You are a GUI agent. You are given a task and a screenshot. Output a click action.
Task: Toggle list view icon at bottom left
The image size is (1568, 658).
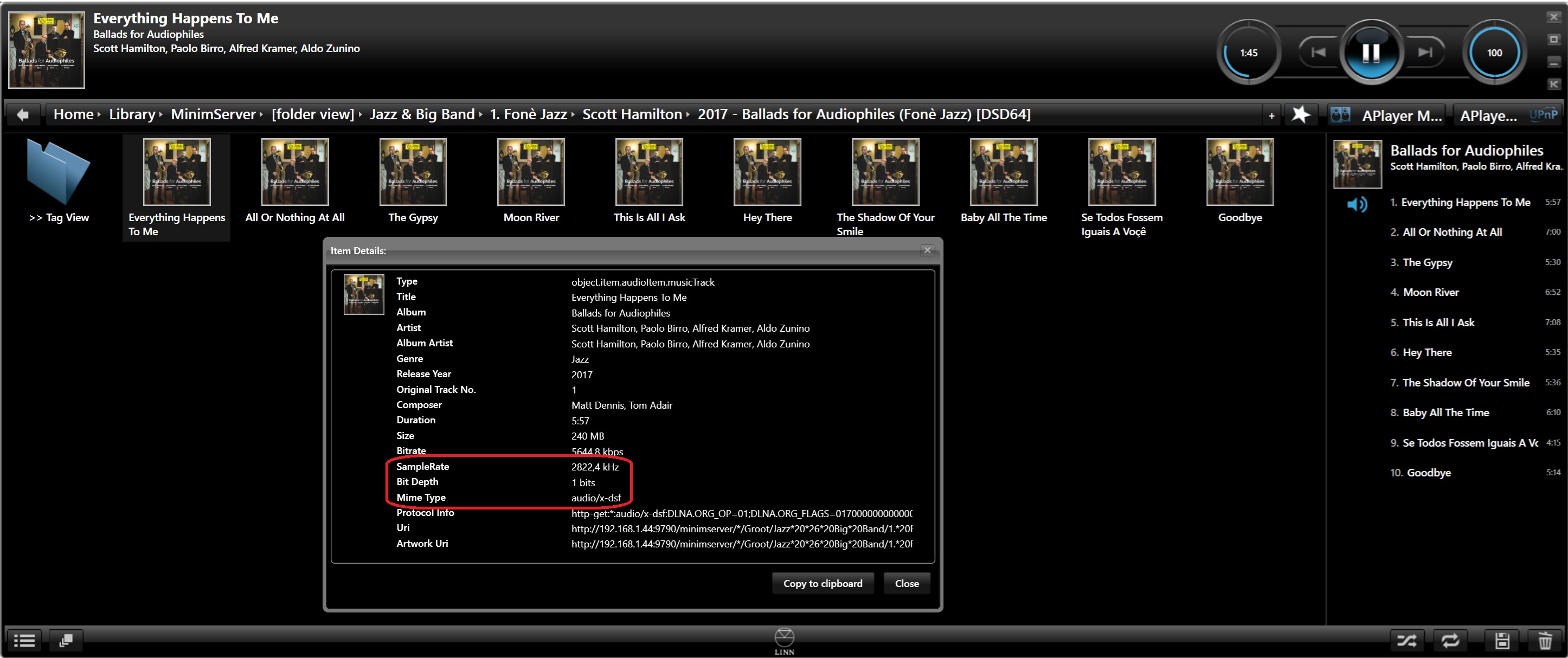click(x=24, y=640)
